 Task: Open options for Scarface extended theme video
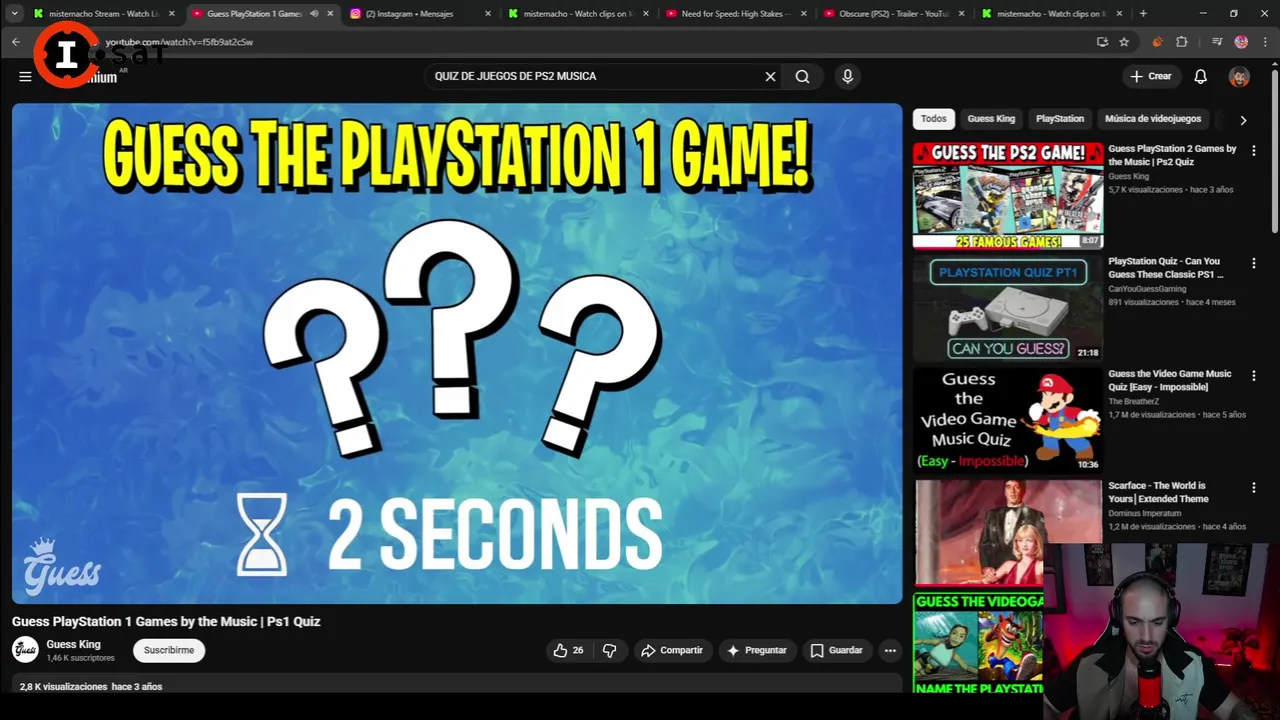pyautogui.click(x=1253, y=487)
